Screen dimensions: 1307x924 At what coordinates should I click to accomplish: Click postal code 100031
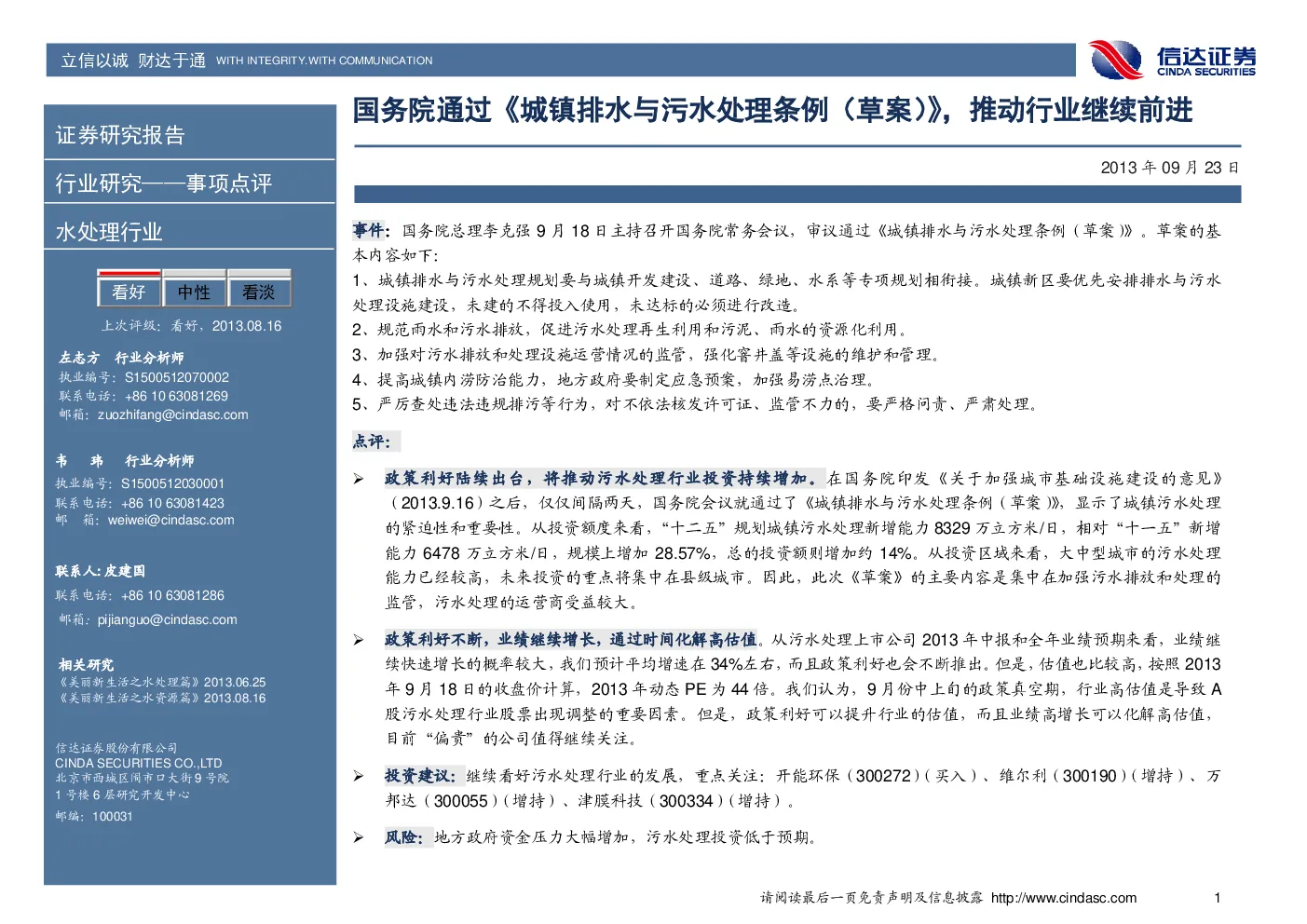pyautogui.click(x=113, y=816)
